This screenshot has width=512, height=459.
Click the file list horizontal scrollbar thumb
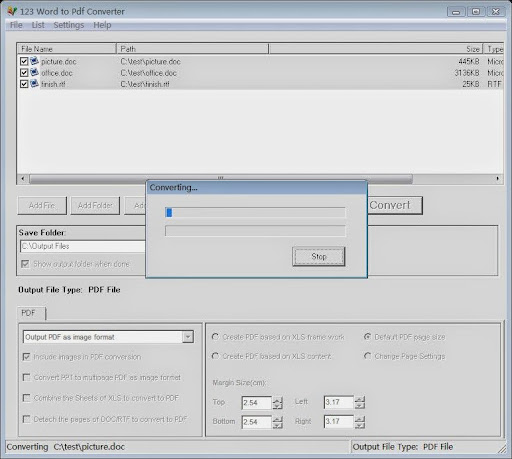tap(221, 179)
